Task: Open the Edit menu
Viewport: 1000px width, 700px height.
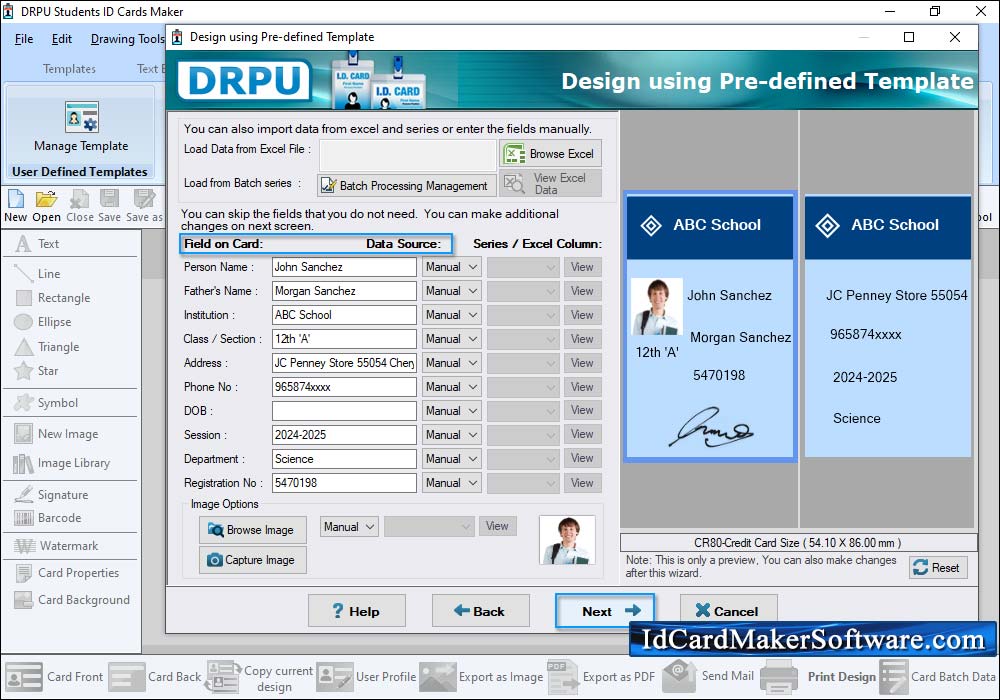Action: pyautogui.click(x=61, y=39)
